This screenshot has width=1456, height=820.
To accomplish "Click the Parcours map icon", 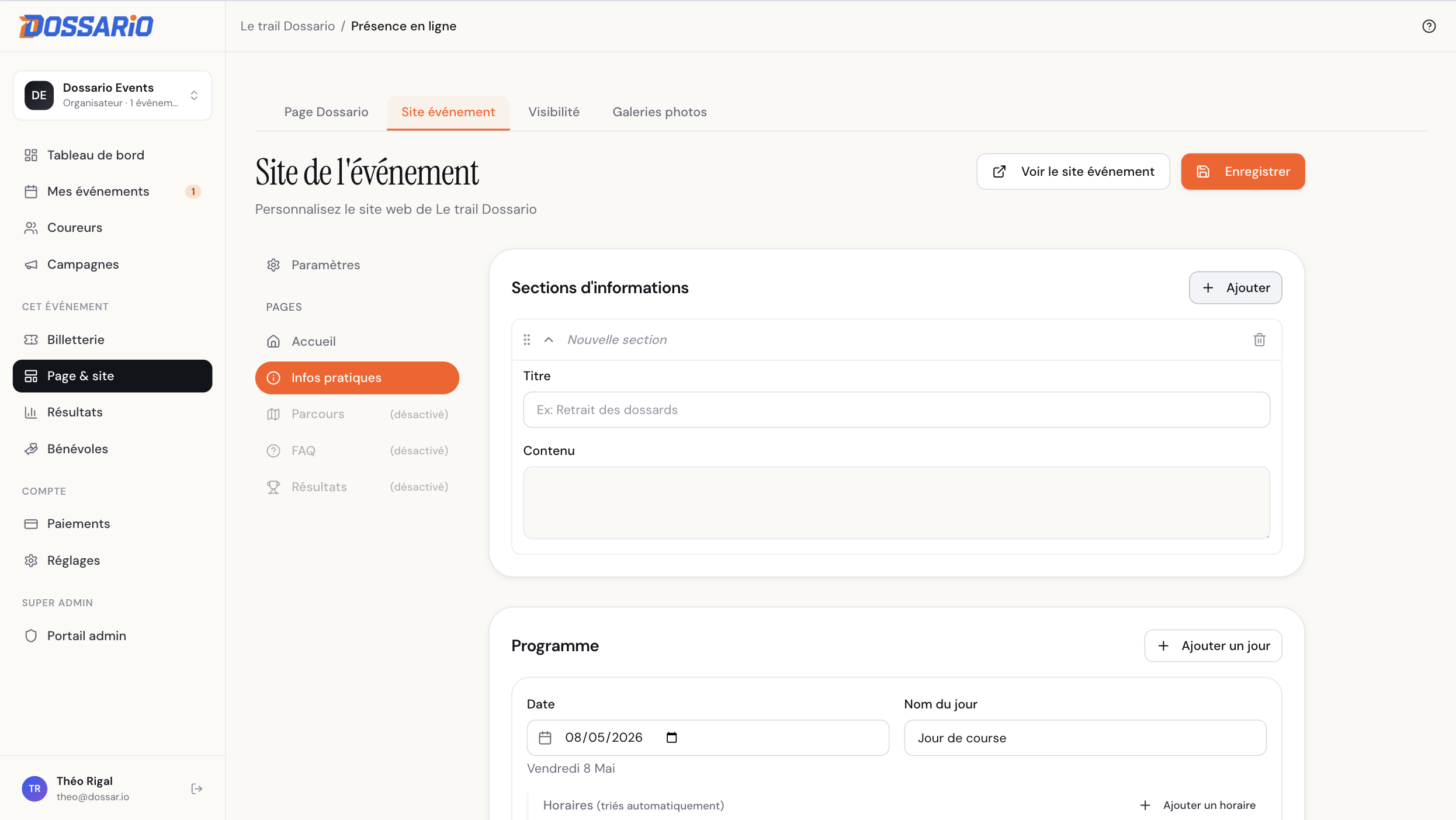I will tap(273, 414).
